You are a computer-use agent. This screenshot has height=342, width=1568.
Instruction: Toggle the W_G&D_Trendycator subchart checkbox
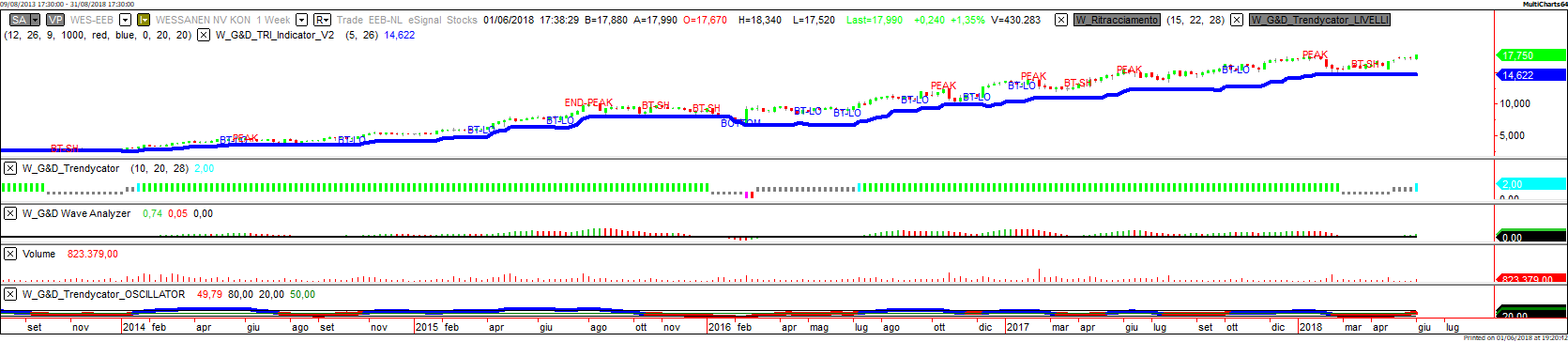[x=10, y=168]
